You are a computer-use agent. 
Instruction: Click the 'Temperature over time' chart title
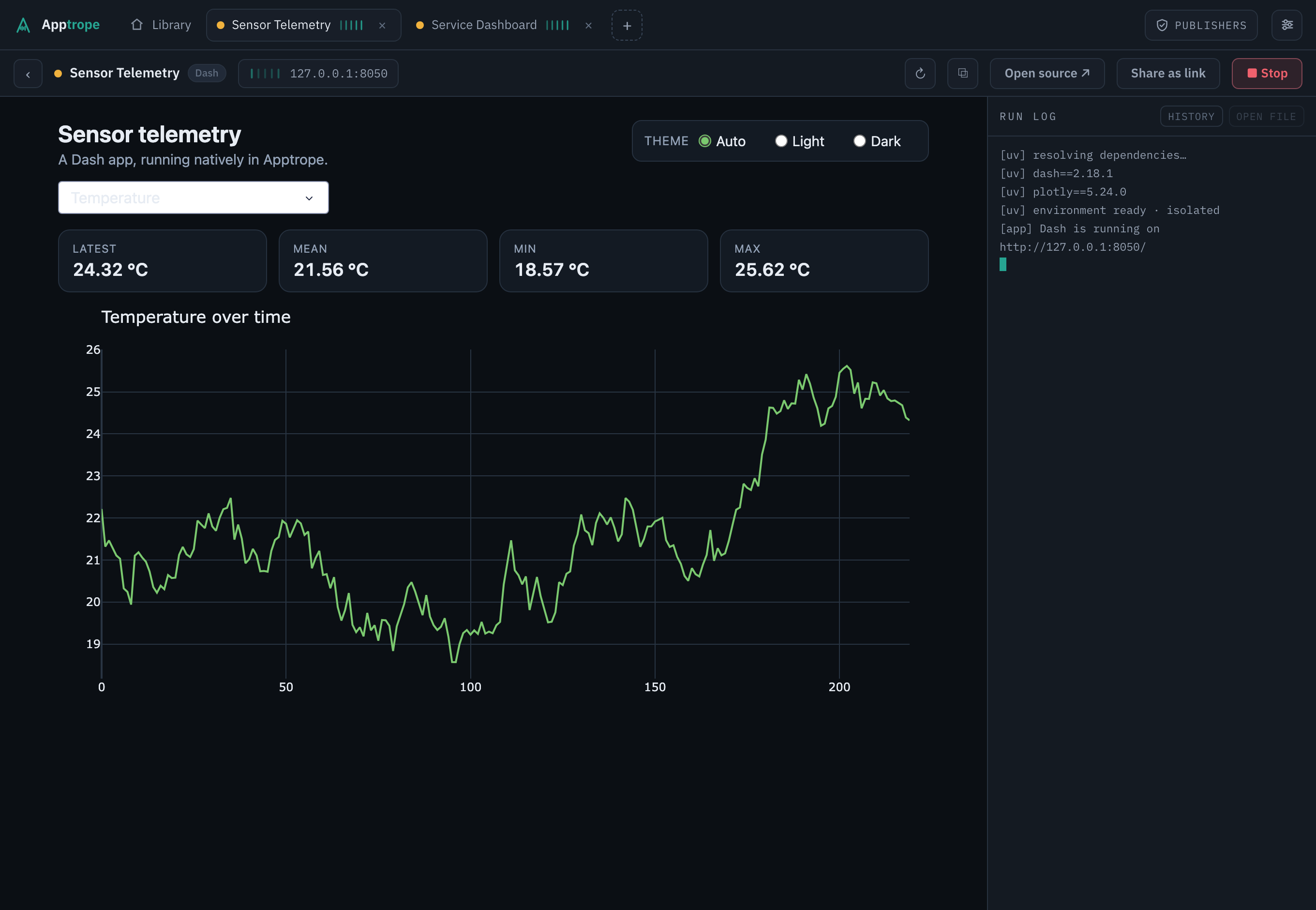[x=195, y=317]
